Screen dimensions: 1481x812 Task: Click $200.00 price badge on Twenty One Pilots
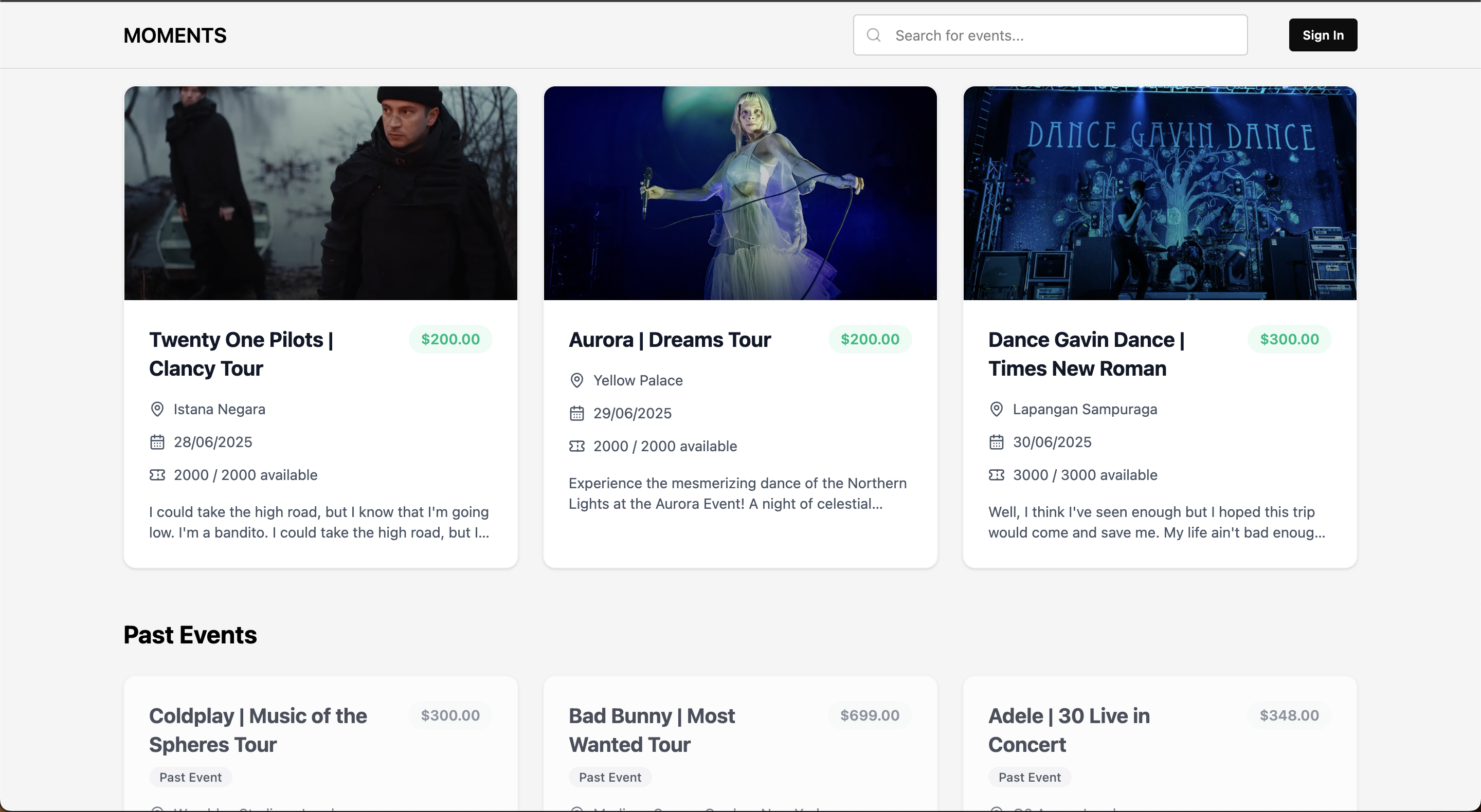point(451,339)
